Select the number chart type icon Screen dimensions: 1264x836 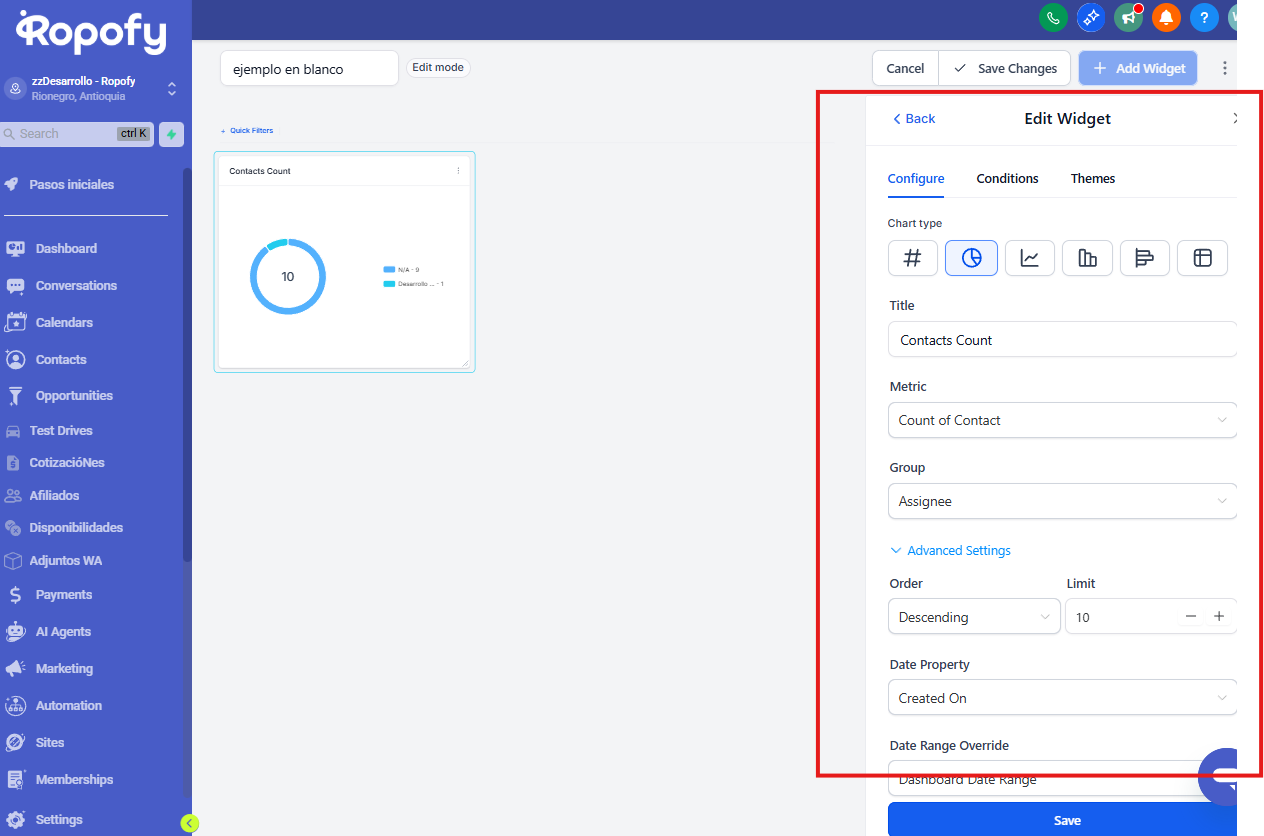tap(912, 258)
